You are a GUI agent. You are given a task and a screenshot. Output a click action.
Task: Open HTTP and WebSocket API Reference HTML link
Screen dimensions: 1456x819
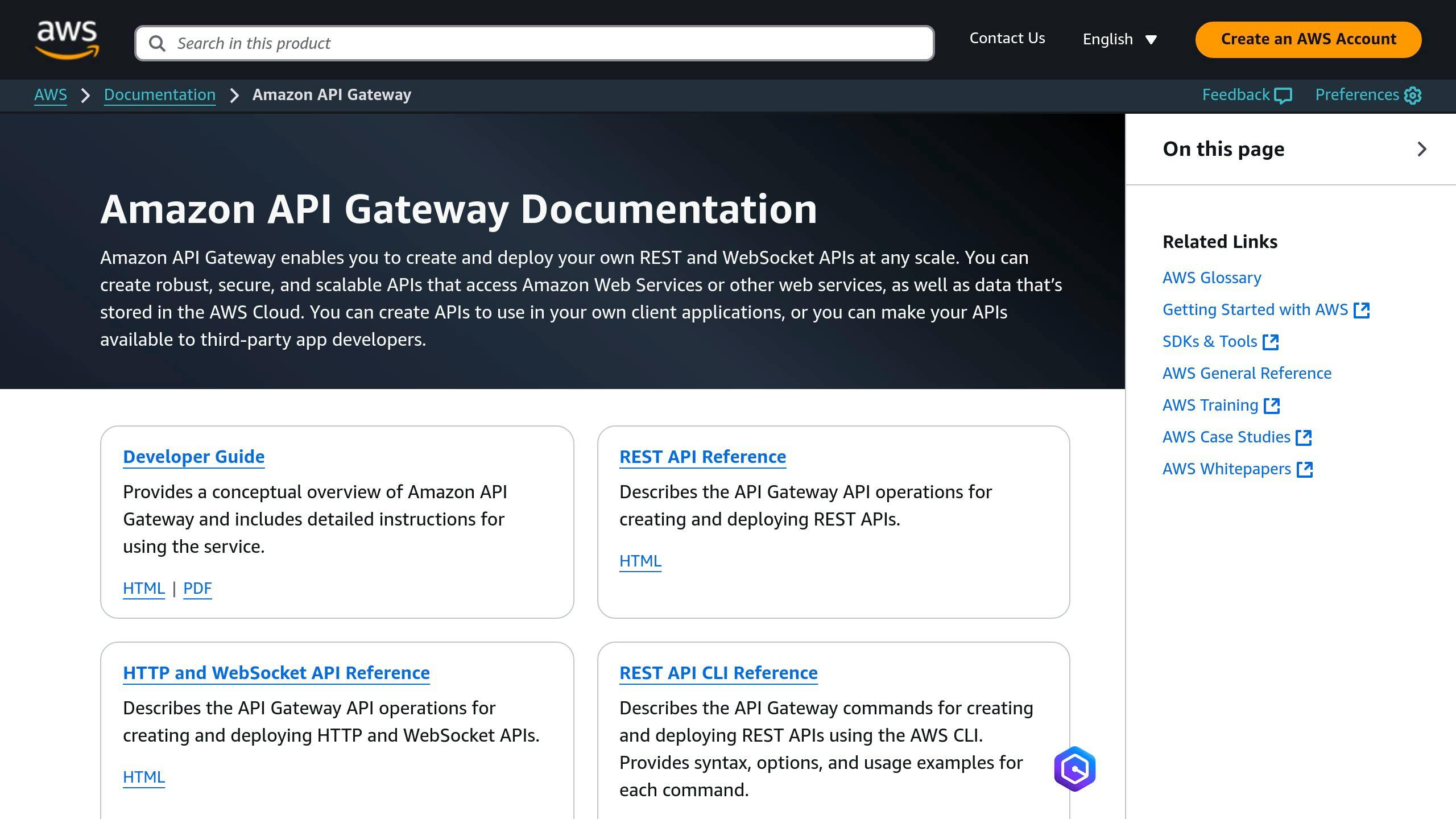click(144, 777)
